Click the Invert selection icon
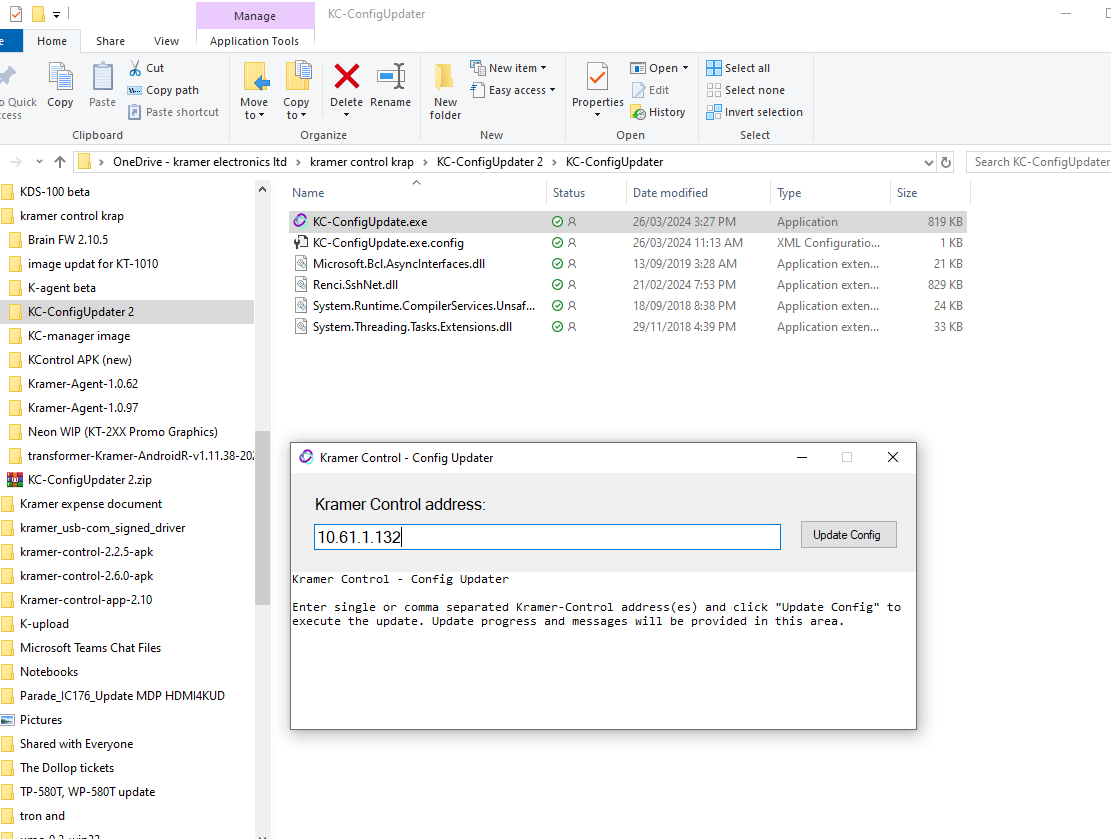1111x839 pixels. click(x=714, y=112)
